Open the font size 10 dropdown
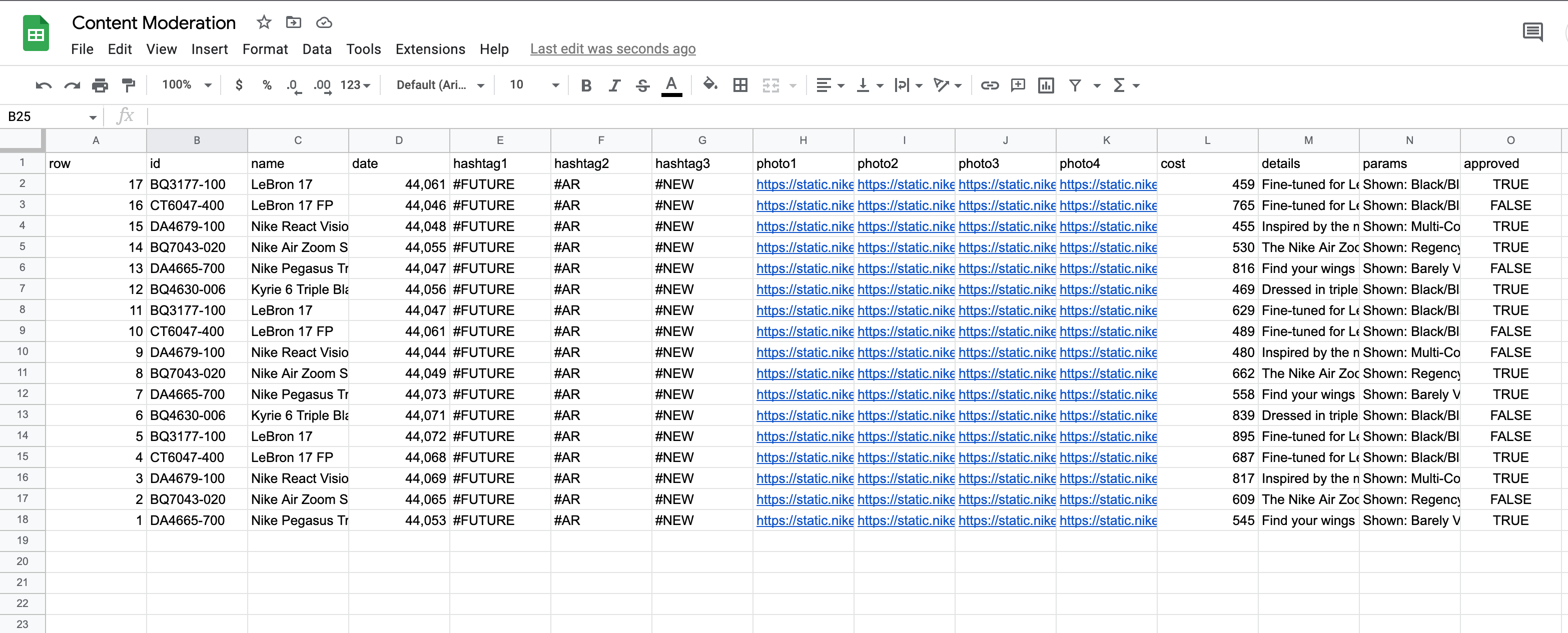Screen dimensions: 1568x633 [534, 85]
